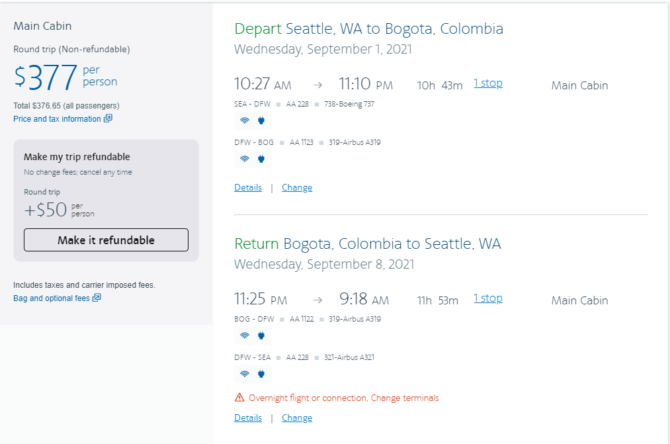This screenshot has width=670, height=444.
Task: Change the departing Seattle to Bogota flight
Action: [297, 188]
